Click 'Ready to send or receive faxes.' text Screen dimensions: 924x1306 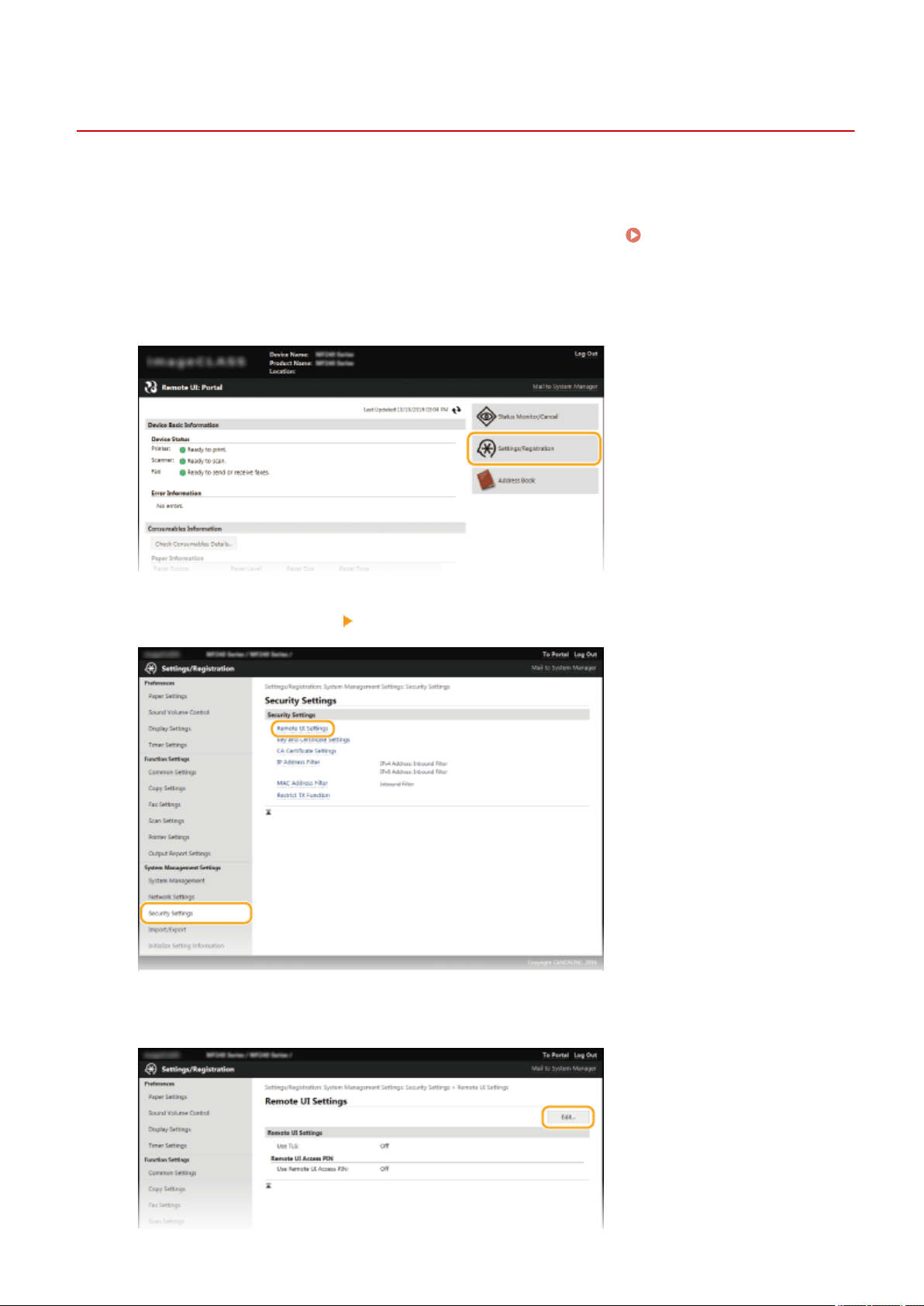[229, 472]
